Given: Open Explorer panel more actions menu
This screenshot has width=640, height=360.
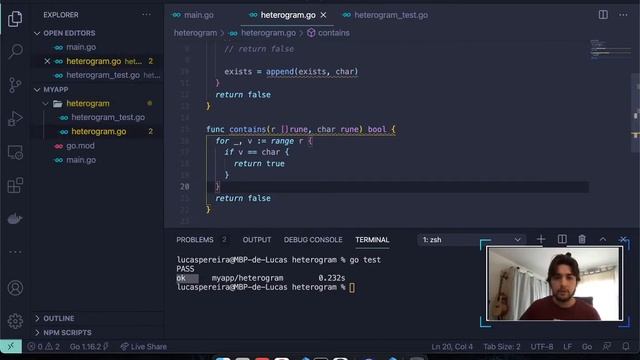Looking at the screenshot, I should tap(146, 15).
